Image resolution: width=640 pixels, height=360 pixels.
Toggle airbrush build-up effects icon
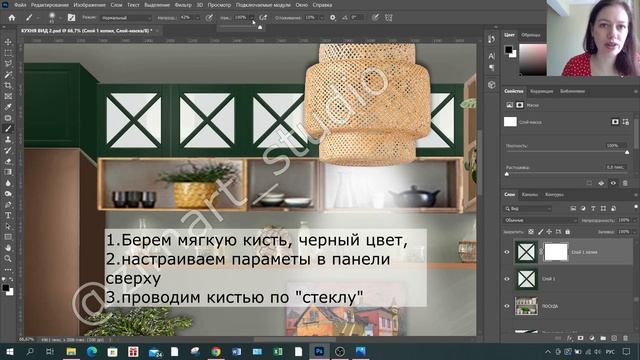coord(263,18)
